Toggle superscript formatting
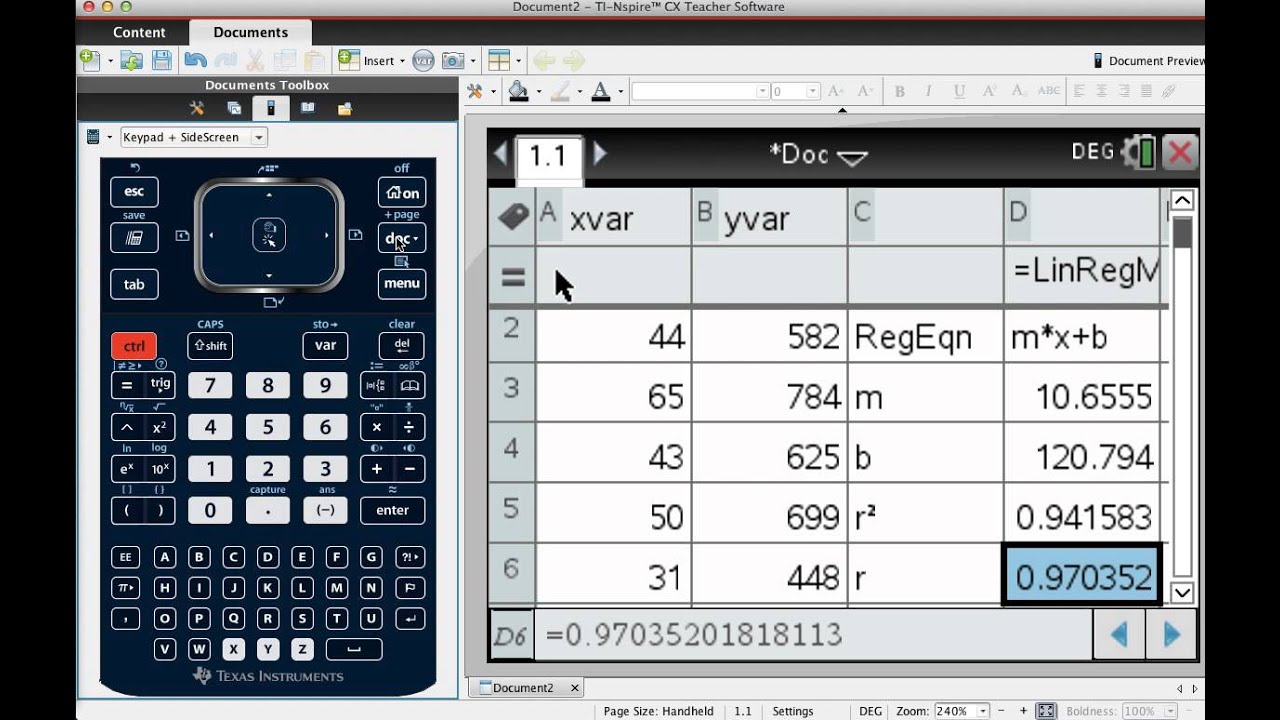1280x720 pixels. (990, 91)
